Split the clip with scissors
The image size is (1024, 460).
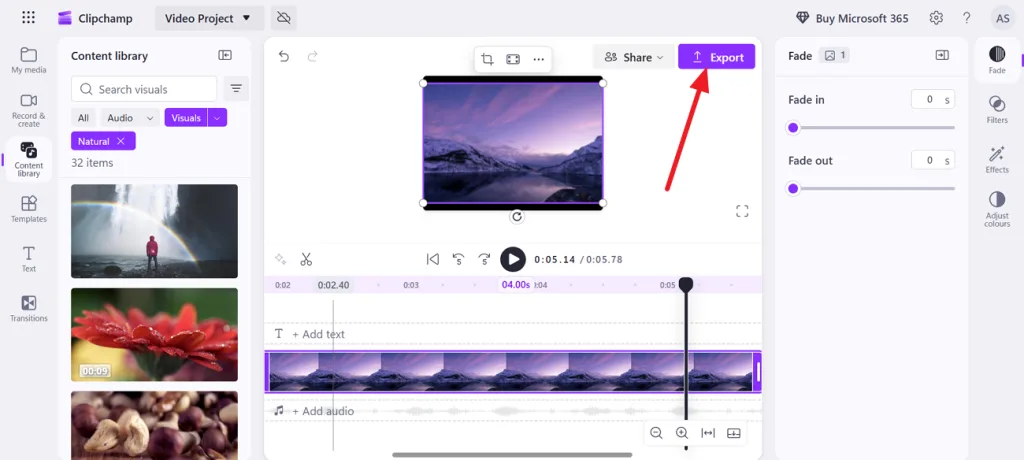click(x=306, y=259)
